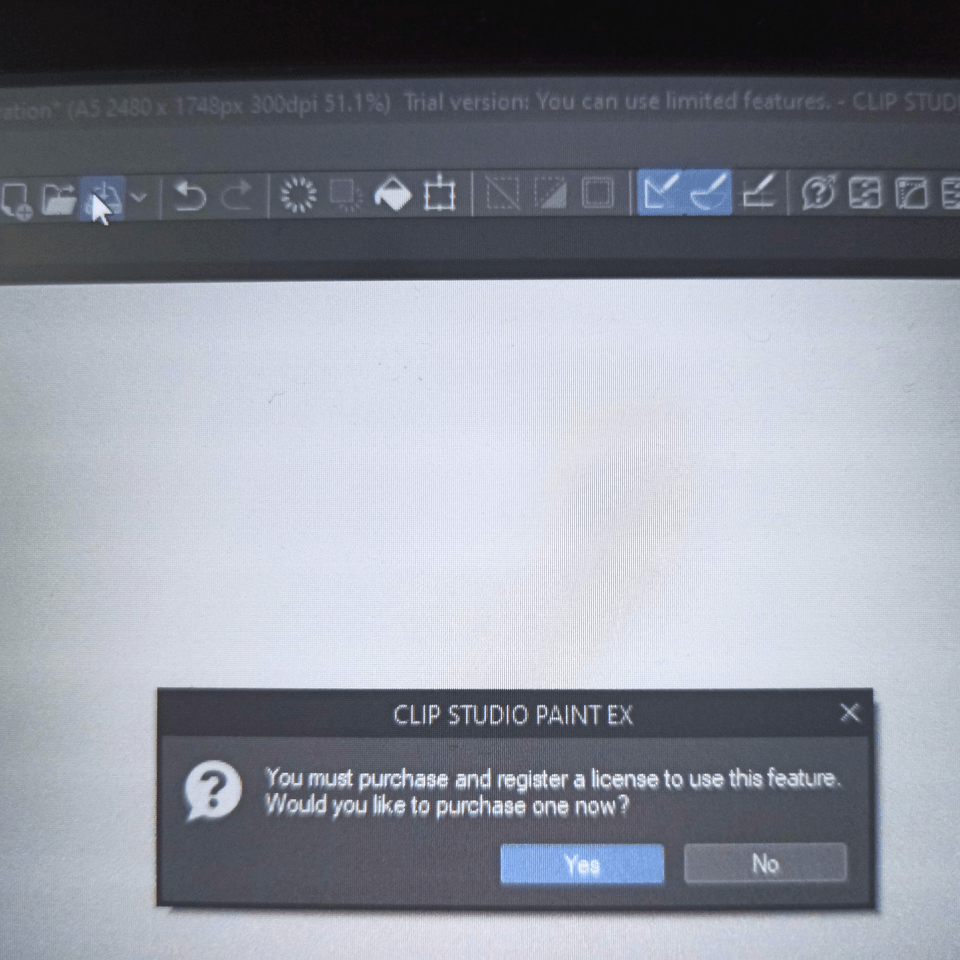The width and height of the screenshot is (960, 960).
Task: Undo the last action
Action: click(189, 196)
